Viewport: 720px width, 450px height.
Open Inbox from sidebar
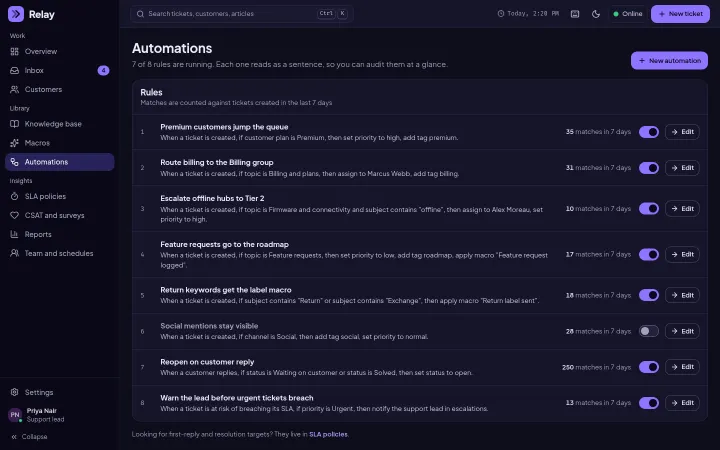pyautogui.click(x=60, y=70)
